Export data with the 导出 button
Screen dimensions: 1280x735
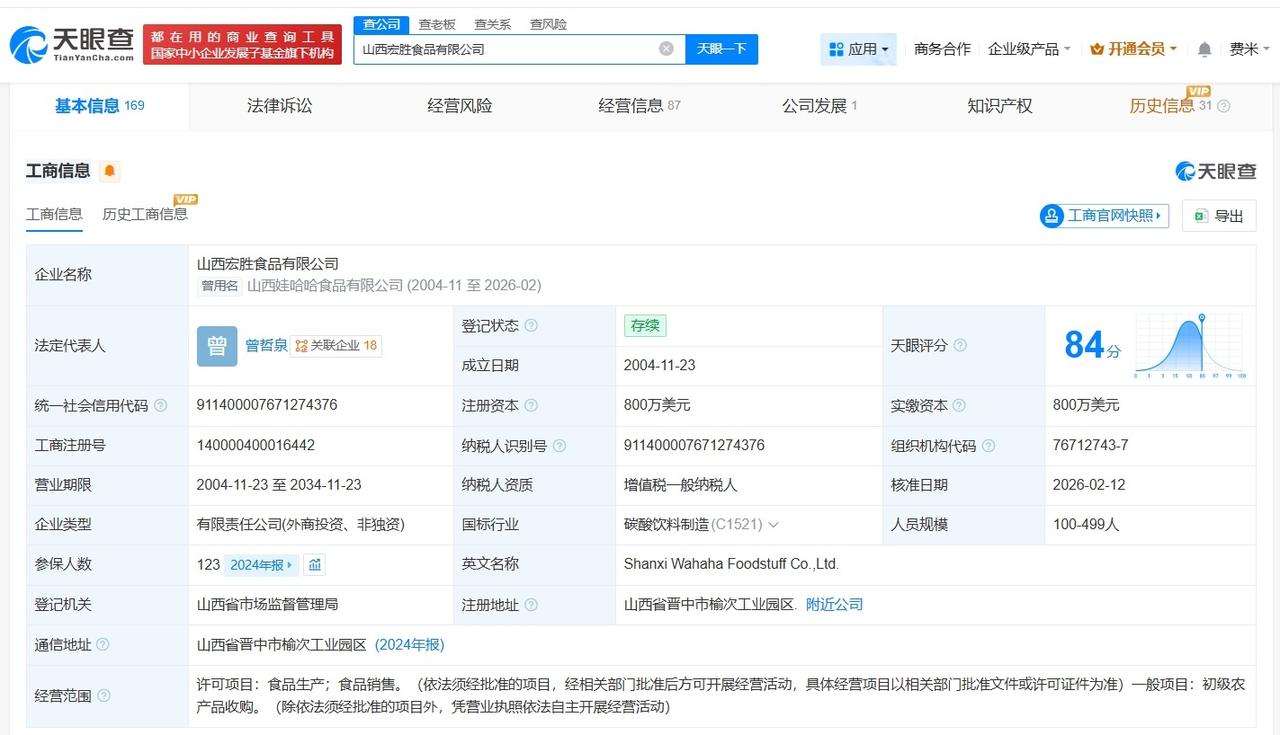pos(1219,216)
